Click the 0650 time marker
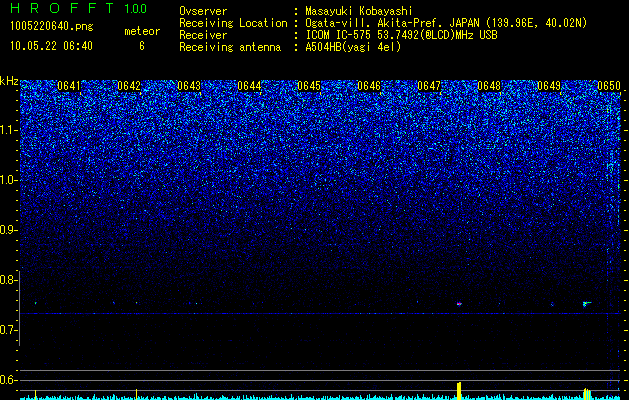Image resolution: width=629 pixels, height=400 pixels. click(x=609, y=86)
